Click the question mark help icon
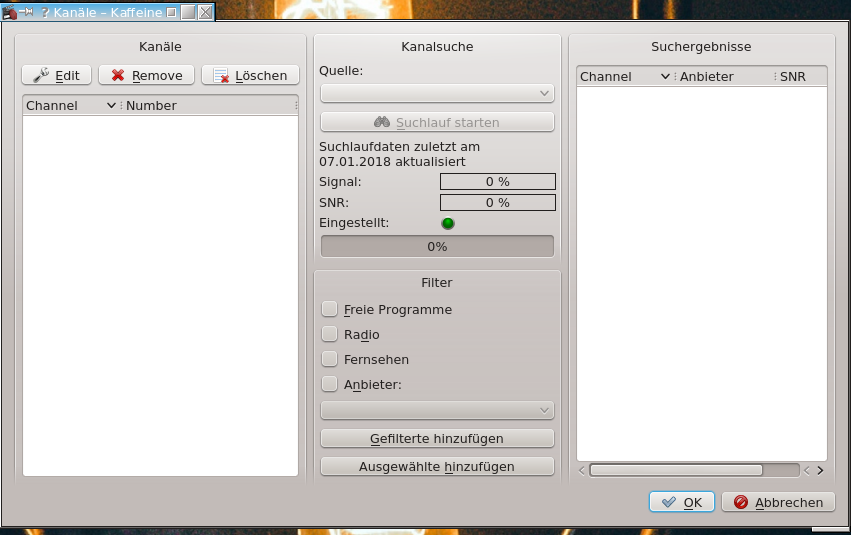 point(45,13)
